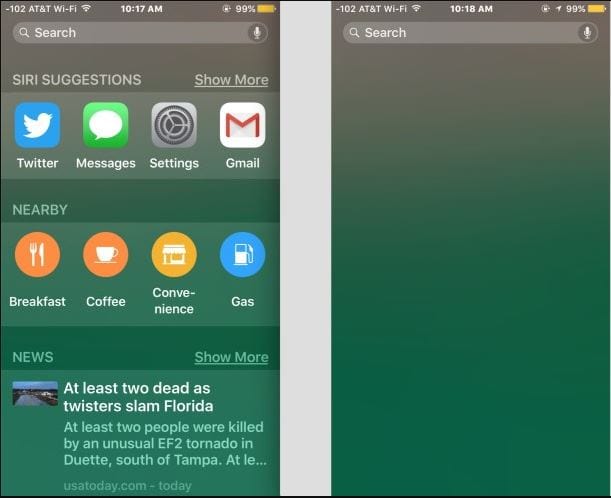The width and height of the screenshot is (611, 498).
Task: Tap the Breakfast nearby icon
Action: click(x=37, y=254)
